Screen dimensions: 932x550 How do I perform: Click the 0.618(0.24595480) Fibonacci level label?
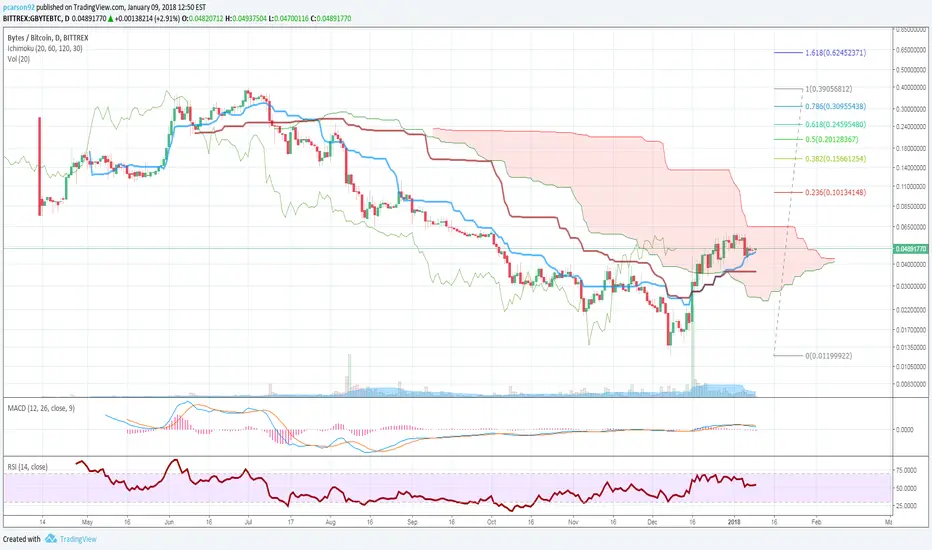[835, 125]
